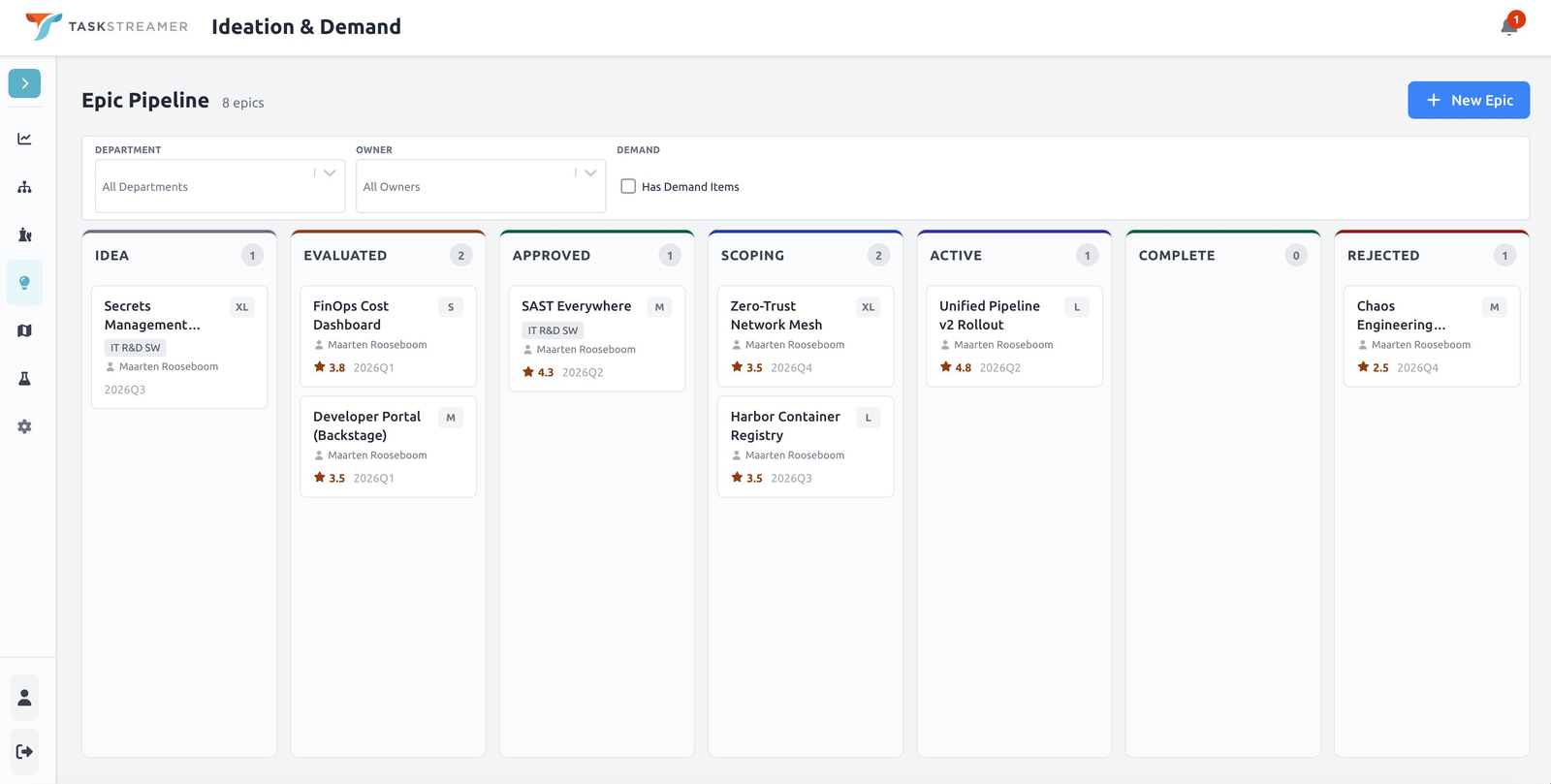Click IT R&D SW tag on Secrets Management

click(136, 348)
